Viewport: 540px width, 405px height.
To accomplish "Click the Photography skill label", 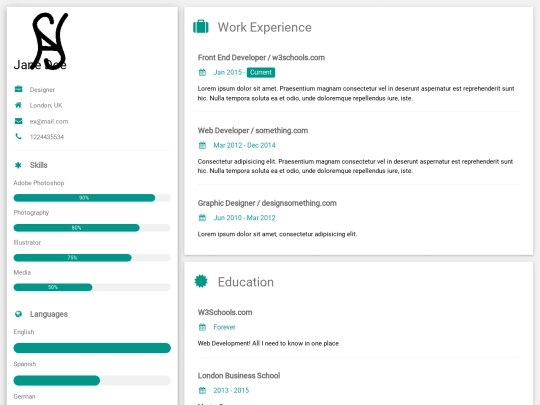I will coord(31,212).
